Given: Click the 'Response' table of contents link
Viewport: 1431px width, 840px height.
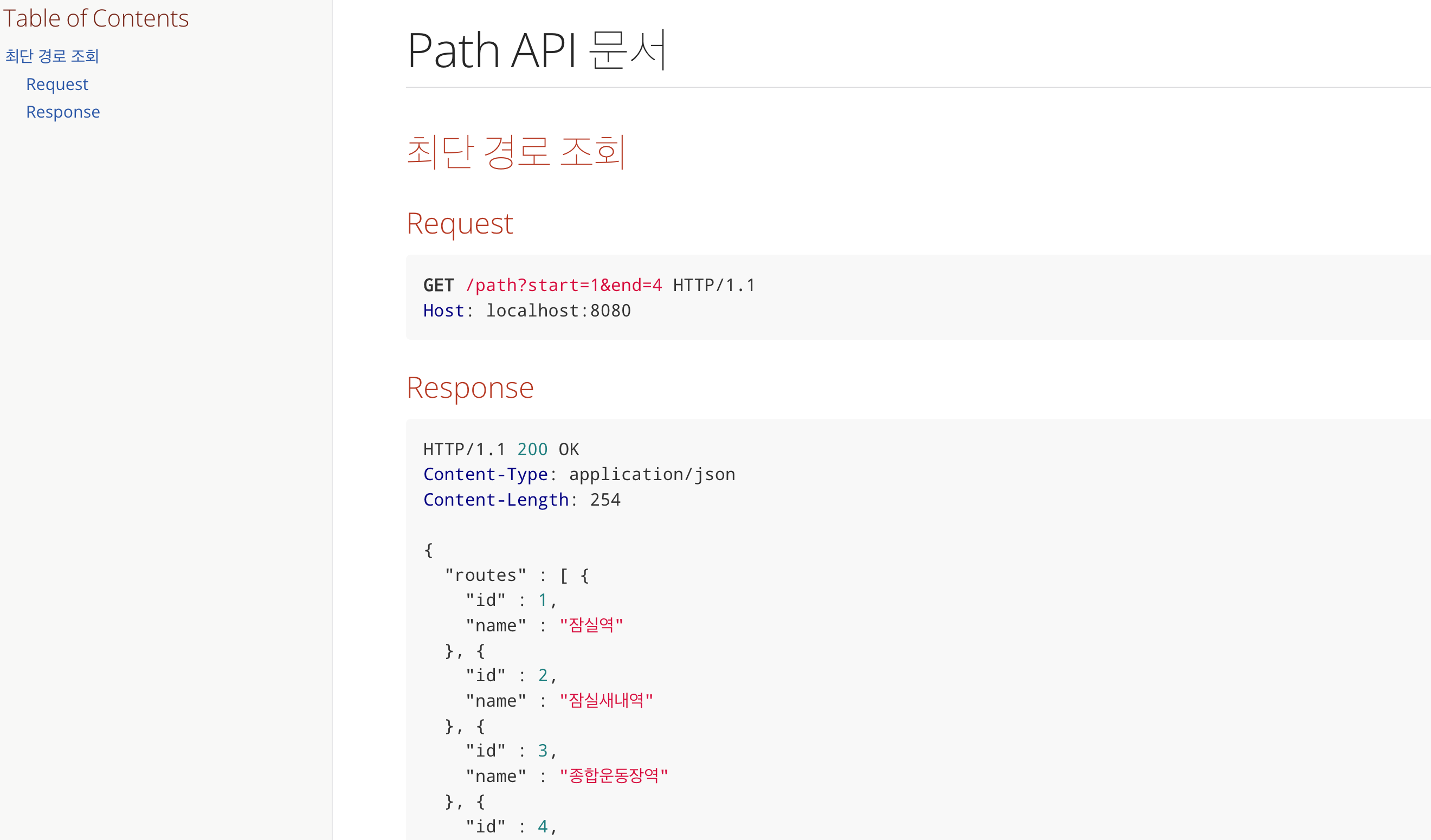Looking at the screenshot, I should coord(62,111).
